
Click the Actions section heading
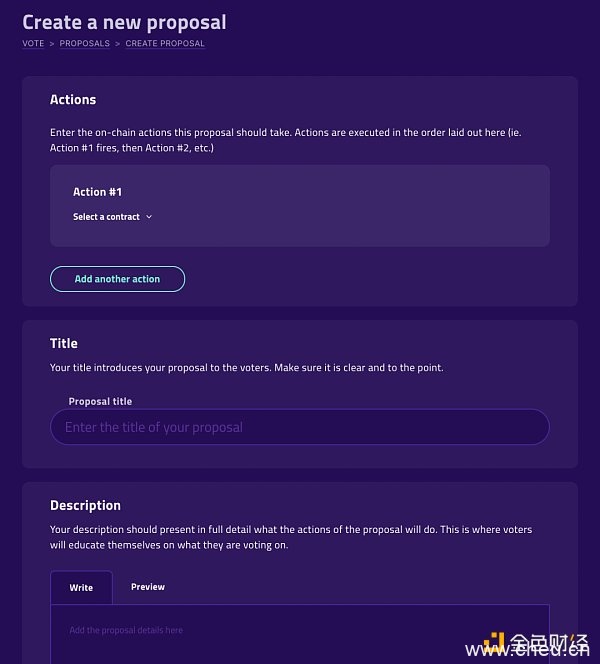coord(73,100)
